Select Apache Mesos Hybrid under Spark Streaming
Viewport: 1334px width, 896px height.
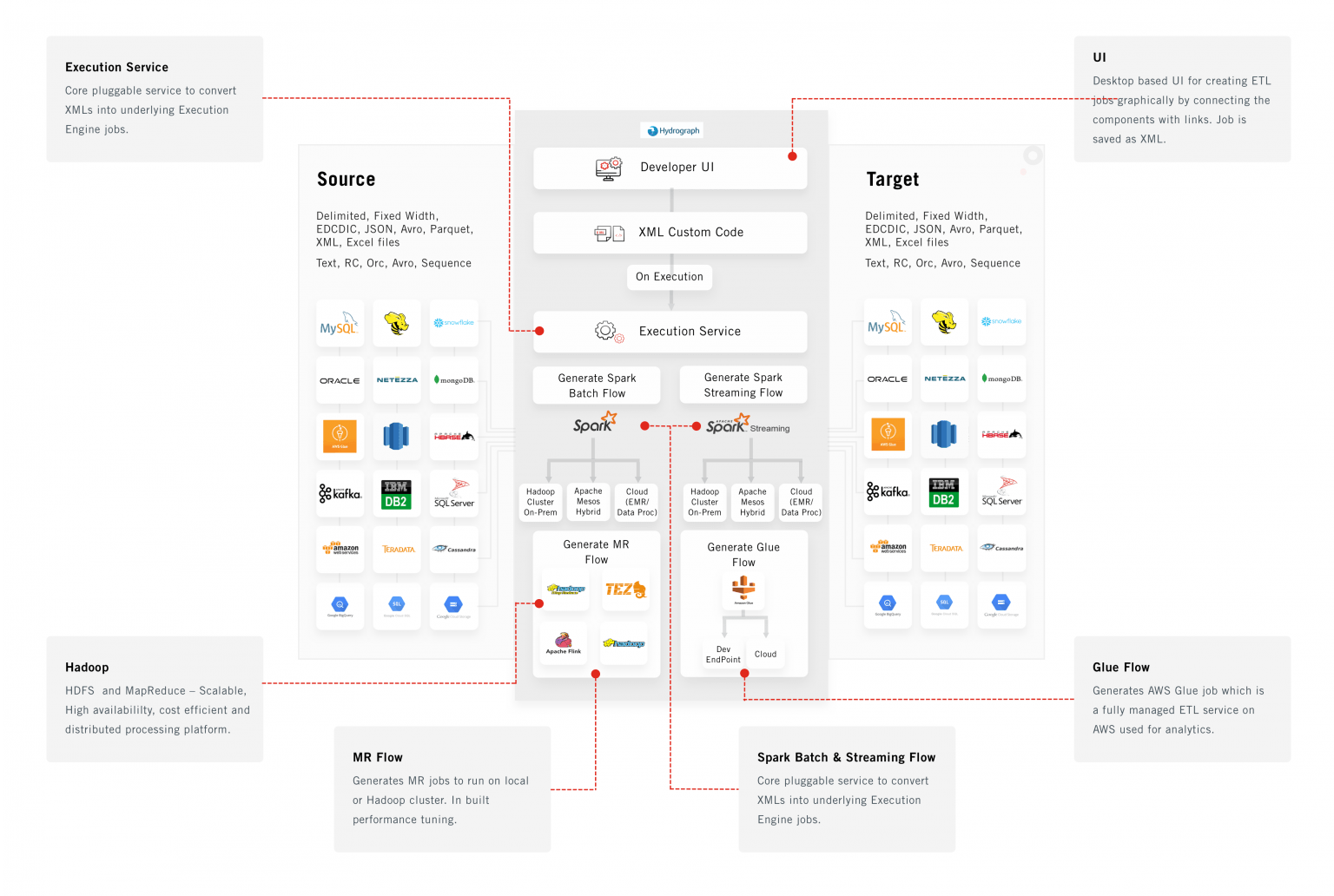[752, 502]
